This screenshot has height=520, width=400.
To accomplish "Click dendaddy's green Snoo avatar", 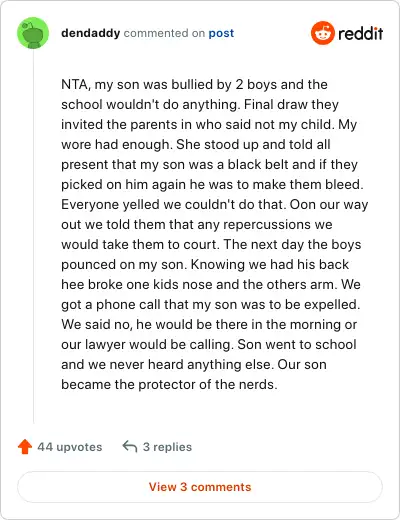I will (x=33, y=33).
